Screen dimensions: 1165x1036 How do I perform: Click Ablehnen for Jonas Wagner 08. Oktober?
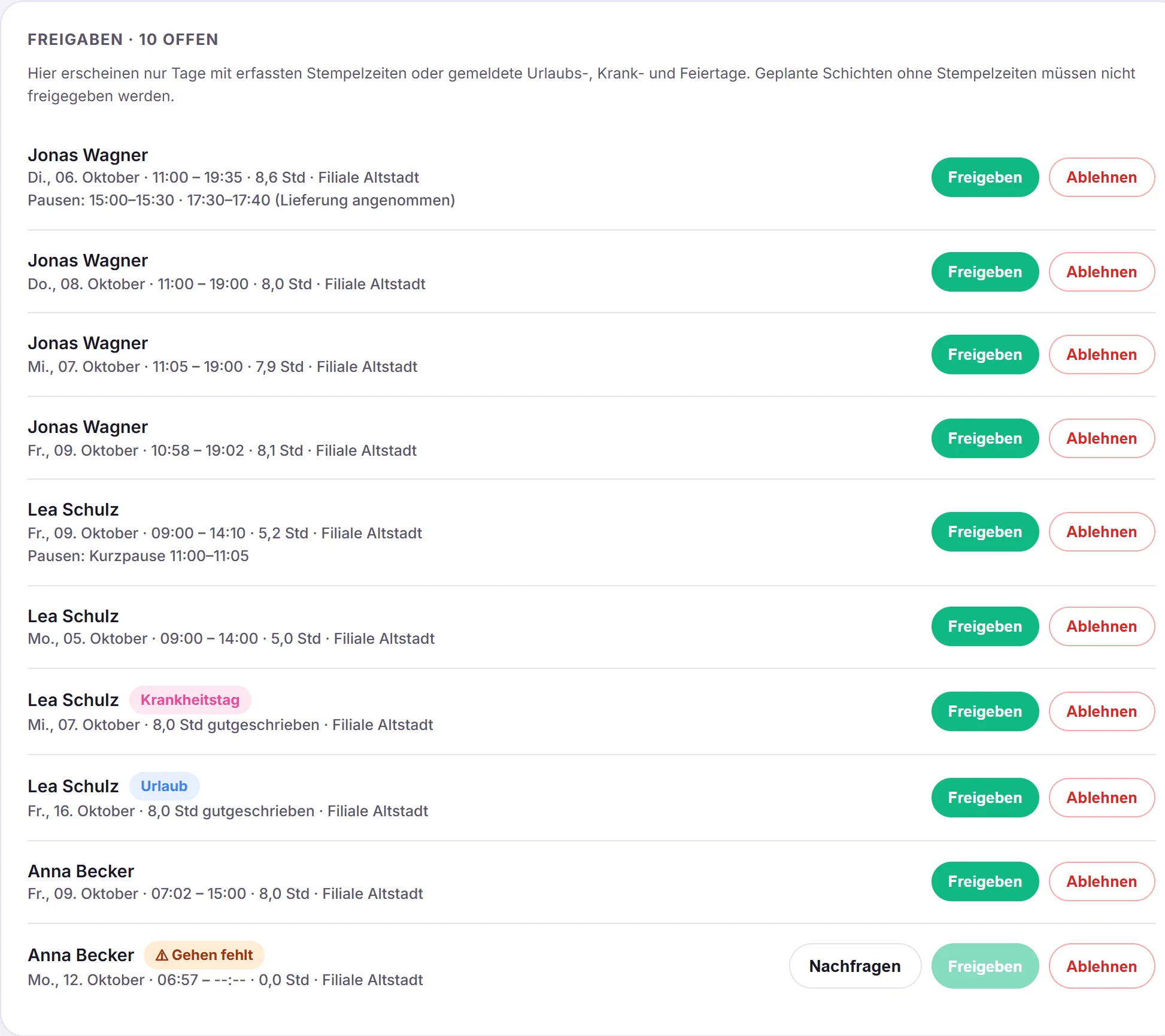tap(1102, 272)
